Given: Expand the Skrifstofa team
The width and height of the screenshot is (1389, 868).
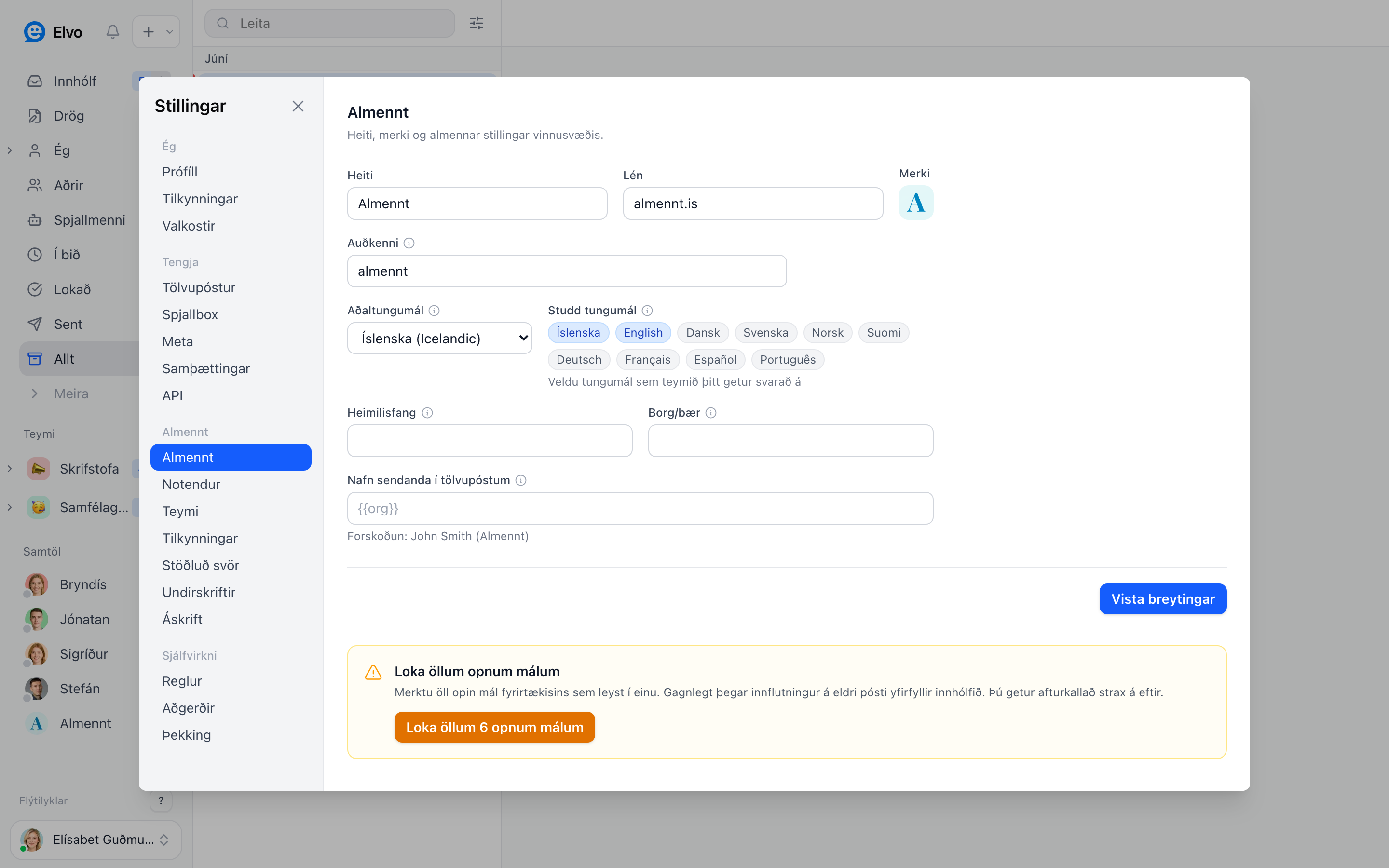Looking at the screenshot, I should pyautogui.click(x=10, y=468).
